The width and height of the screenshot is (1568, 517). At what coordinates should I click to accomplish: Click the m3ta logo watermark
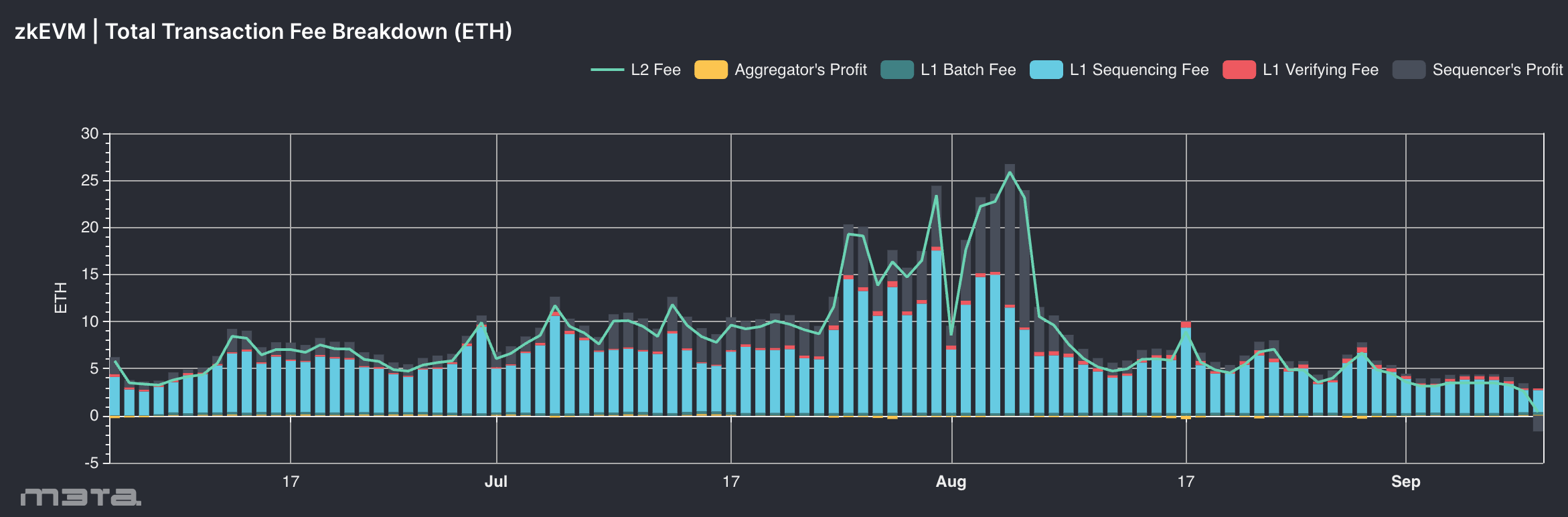pos(80,497)
